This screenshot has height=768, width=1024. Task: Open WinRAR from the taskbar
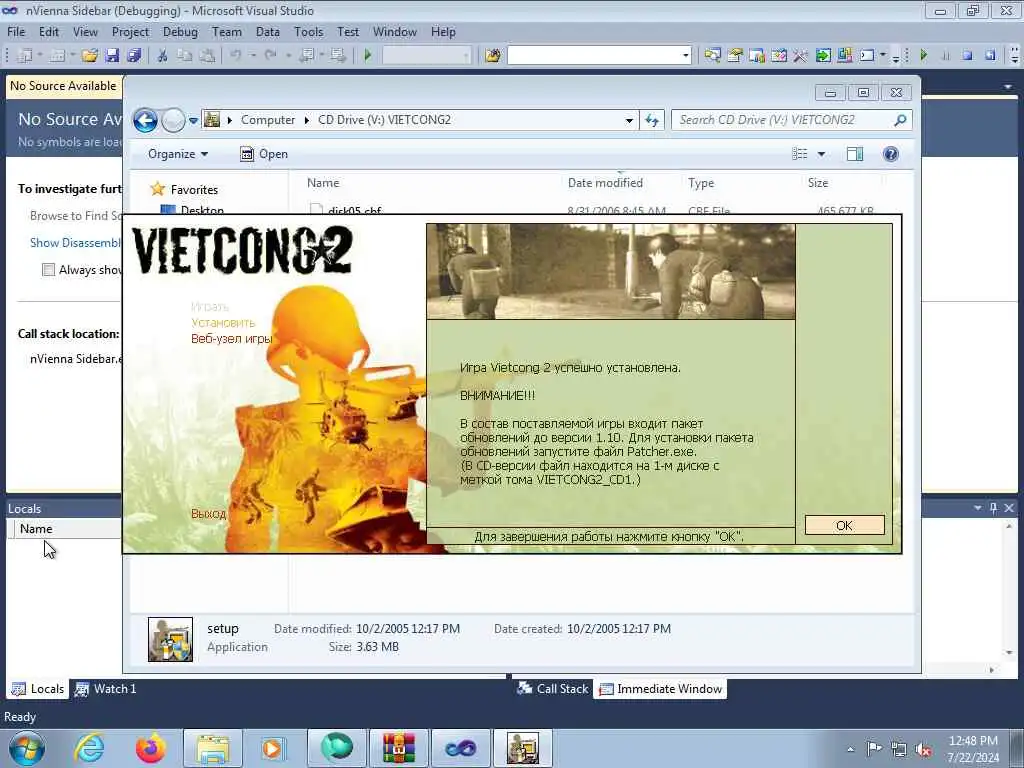[398, 748]
